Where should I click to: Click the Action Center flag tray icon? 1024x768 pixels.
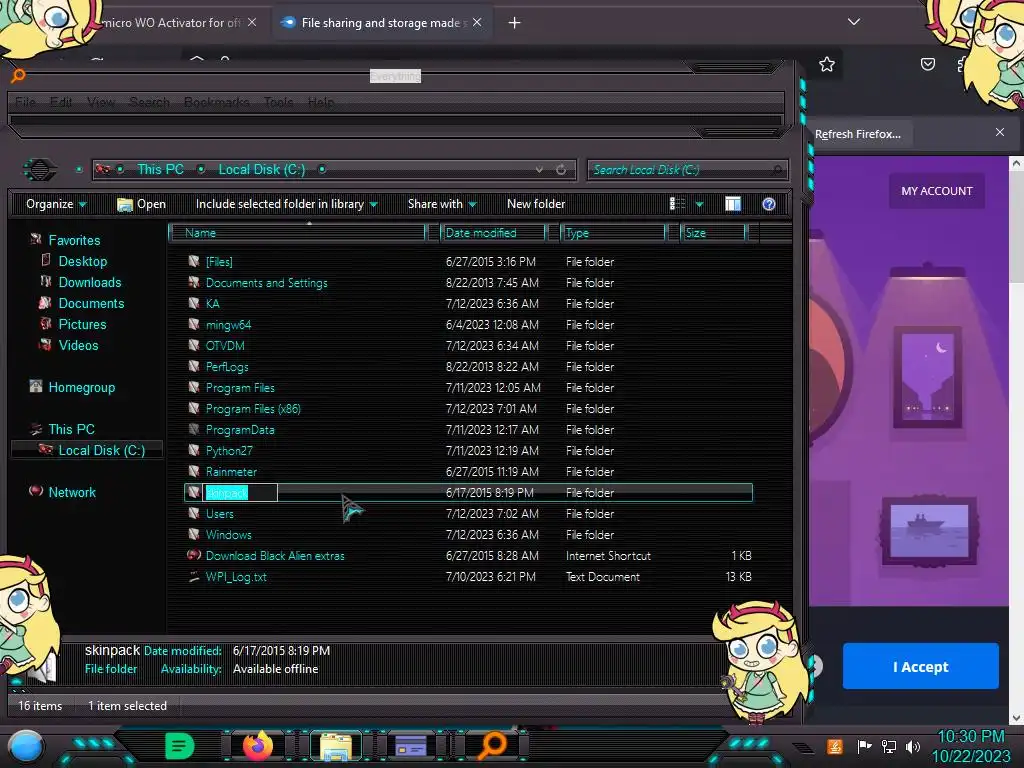coord(864,746)
